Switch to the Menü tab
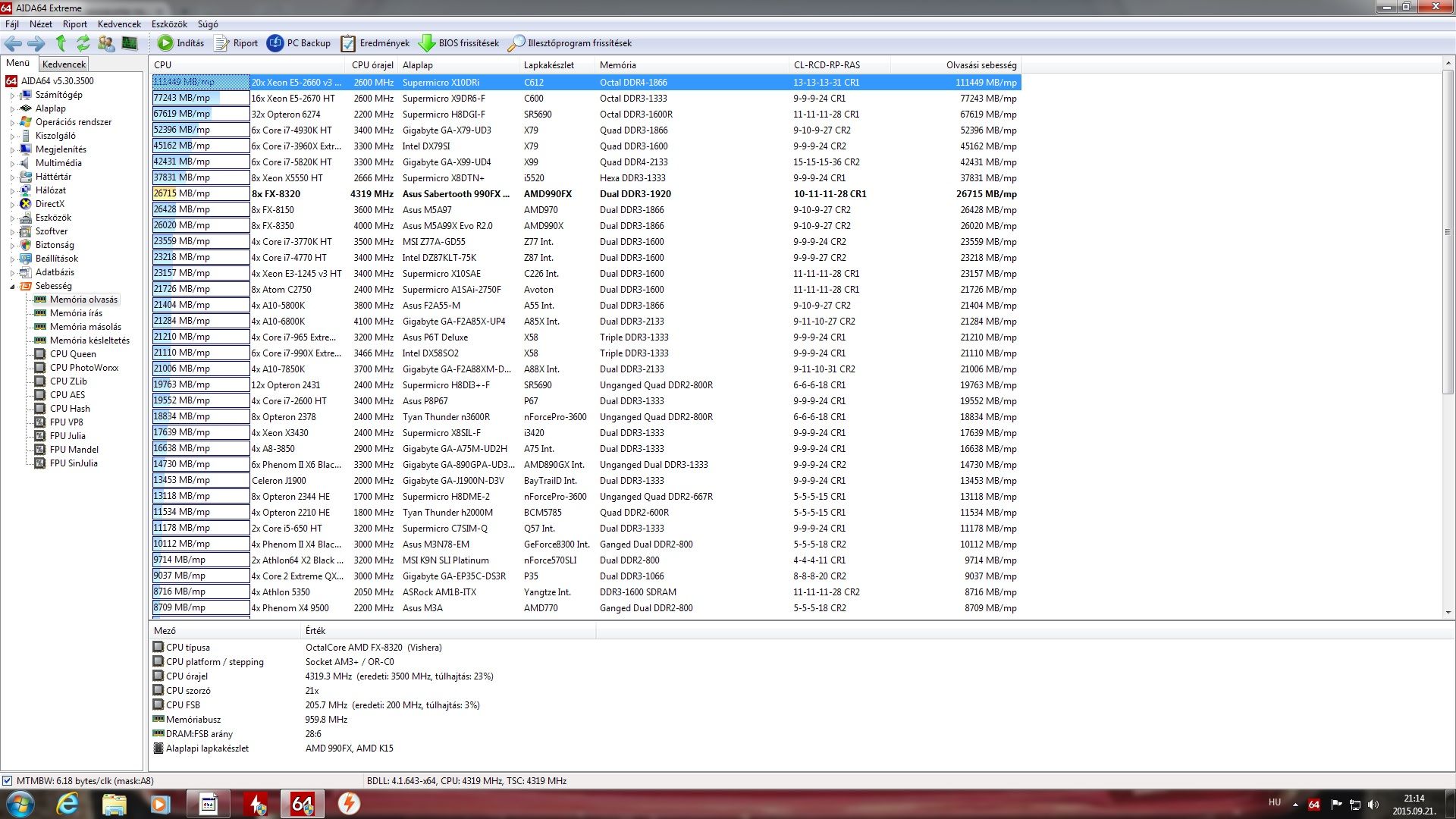Viewport: 1456px width, 819px height. [x=18, y=64]
